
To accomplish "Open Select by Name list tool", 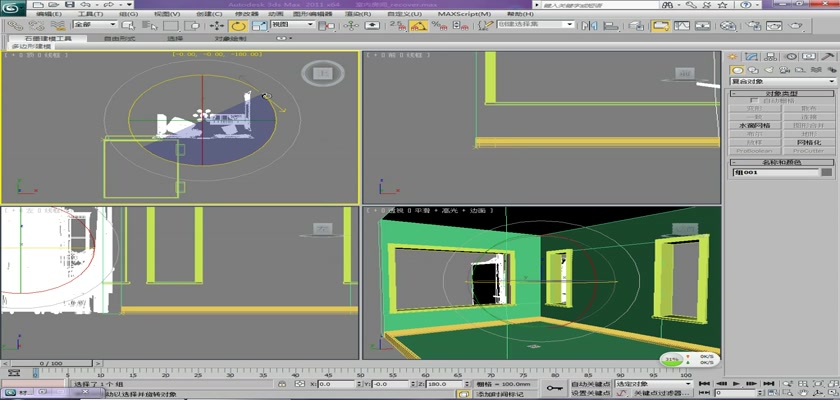I will point(150,25).
